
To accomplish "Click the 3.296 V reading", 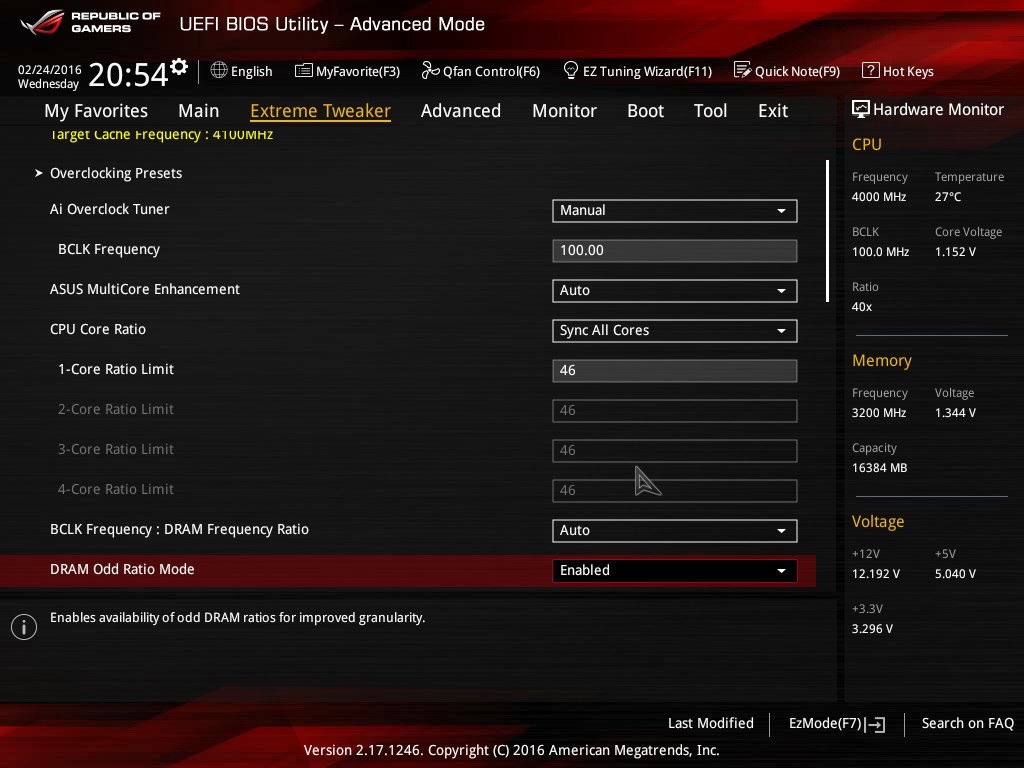I will (872, 628).
